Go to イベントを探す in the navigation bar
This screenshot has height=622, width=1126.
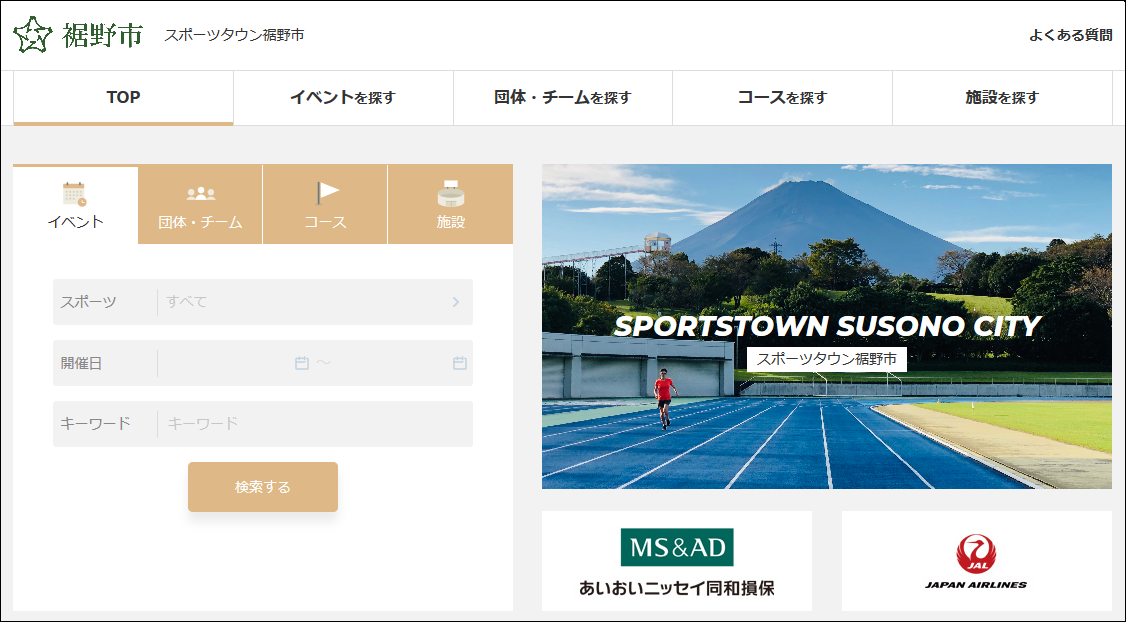click(x=343, y=98)
